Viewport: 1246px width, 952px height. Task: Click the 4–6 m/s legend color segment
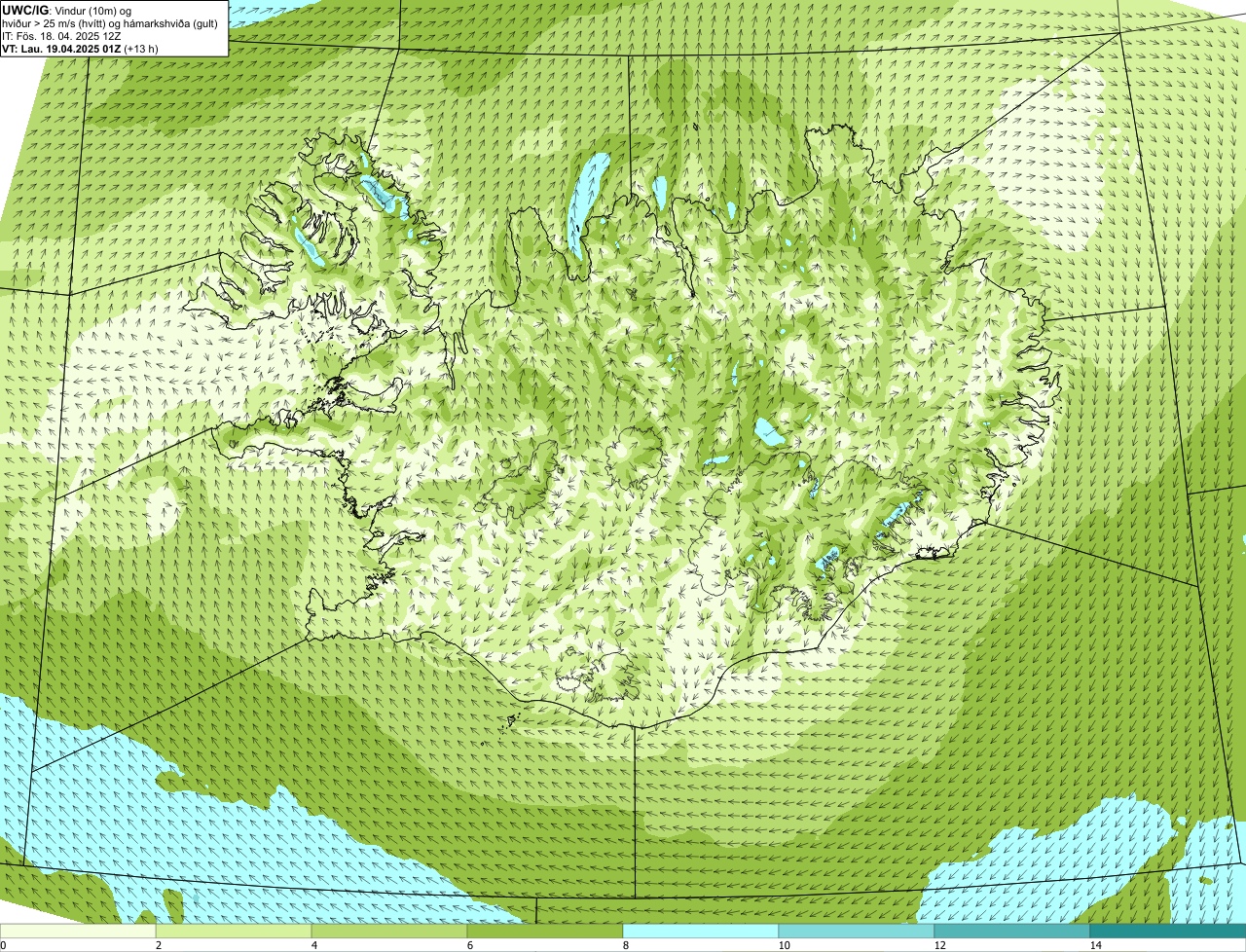click(x=389, y=931)
